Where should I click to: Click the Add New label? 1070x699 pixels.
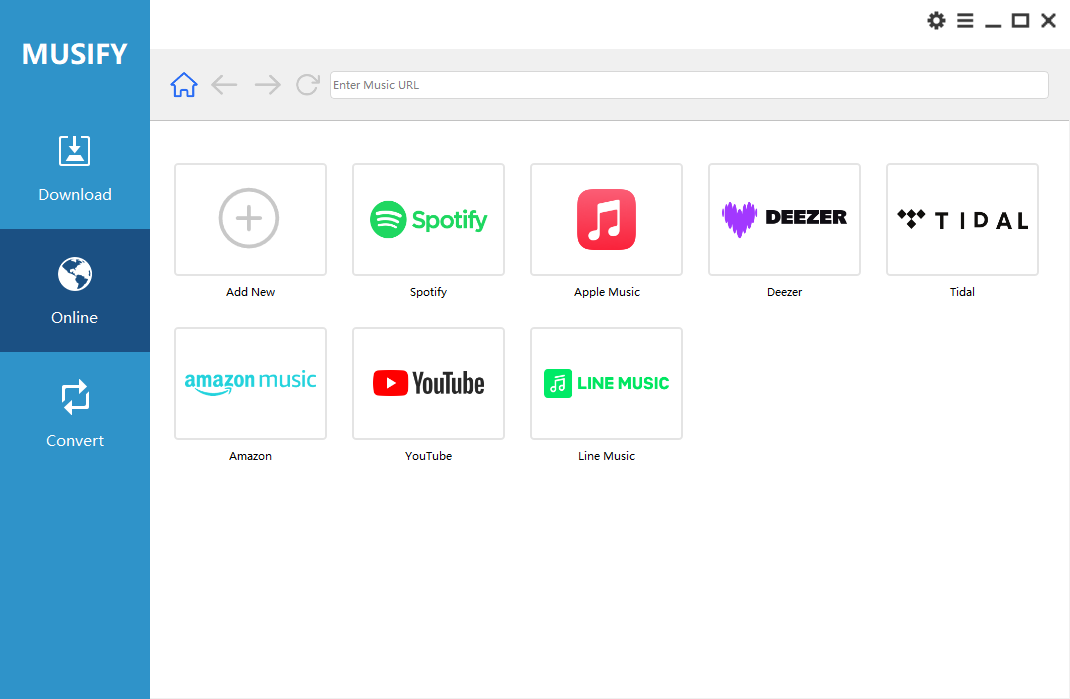250,291
